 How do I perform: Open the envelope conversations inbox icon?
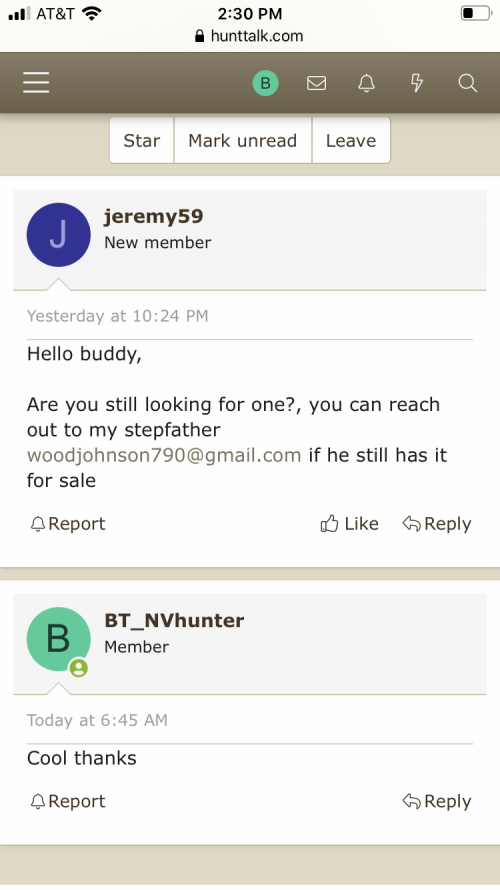pos(316,83)
